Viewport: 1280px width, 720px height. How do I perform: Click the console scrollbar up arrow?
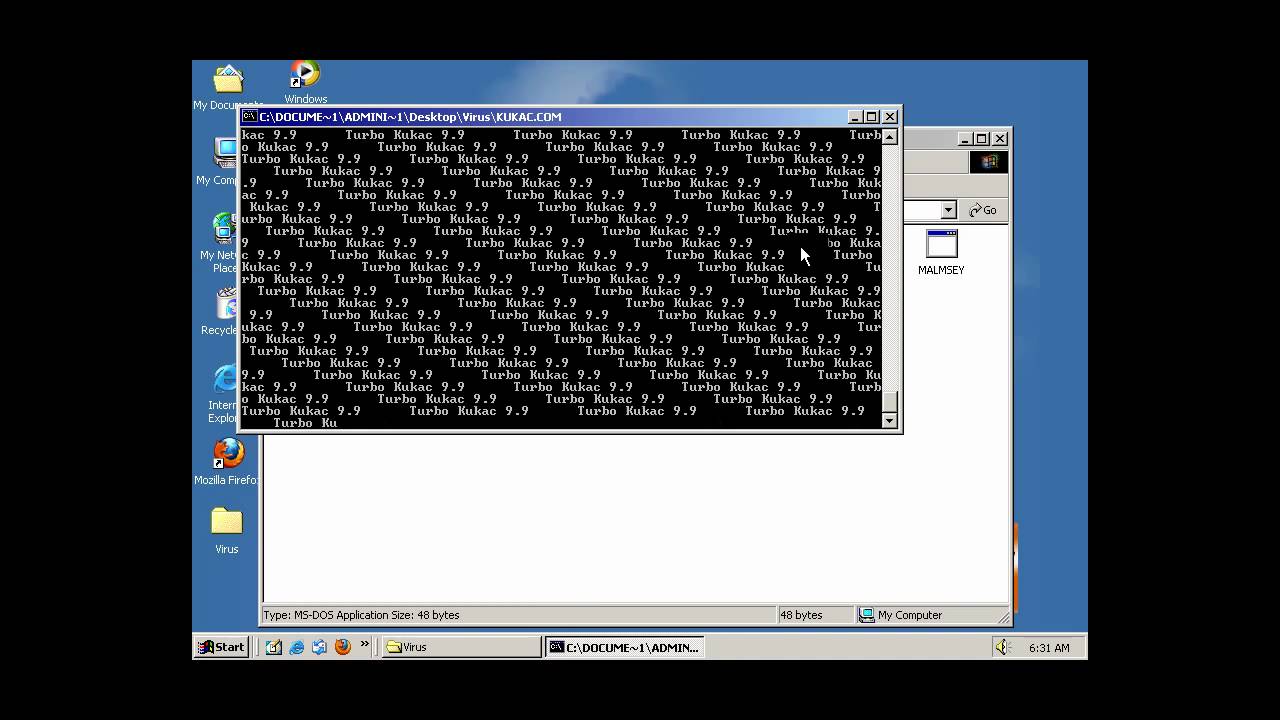[890, 137]
